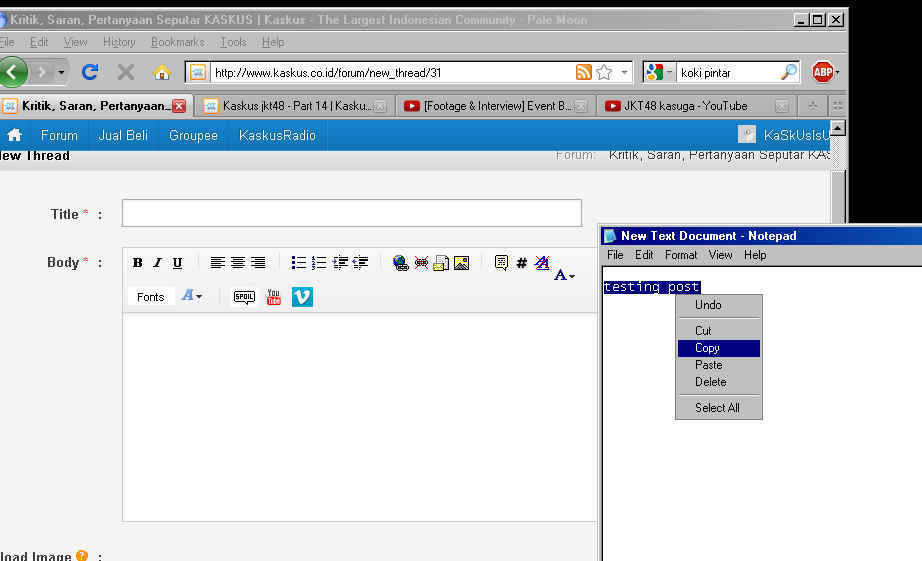The image size is (922, 561).
Task: Bookmark this page with the star
Action: [x=604, y=72]
